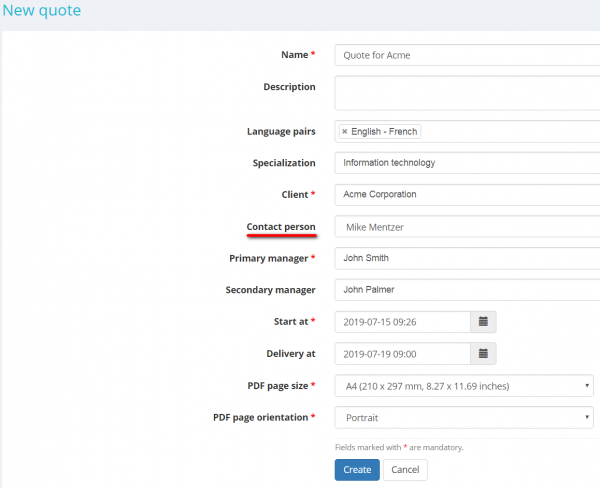This screenshot has height=488, width=600.
Task: Select the English - French tag text
Action: pyautogui.click(x=384, y=132)
